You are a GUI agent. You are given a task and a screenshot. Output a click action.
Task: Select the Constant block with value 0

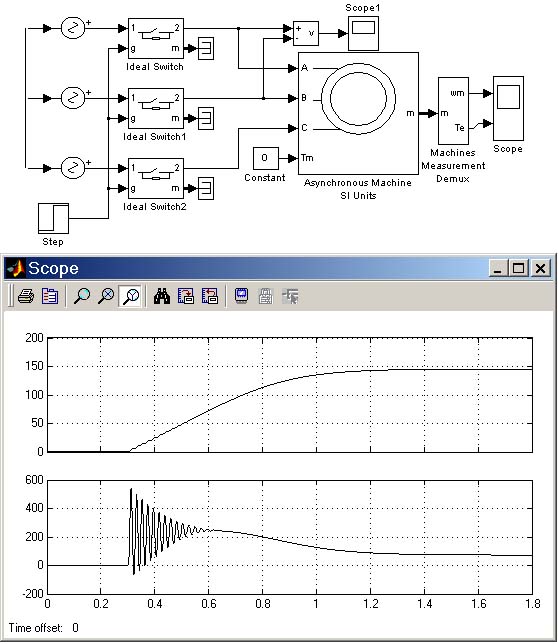(266, 158)
